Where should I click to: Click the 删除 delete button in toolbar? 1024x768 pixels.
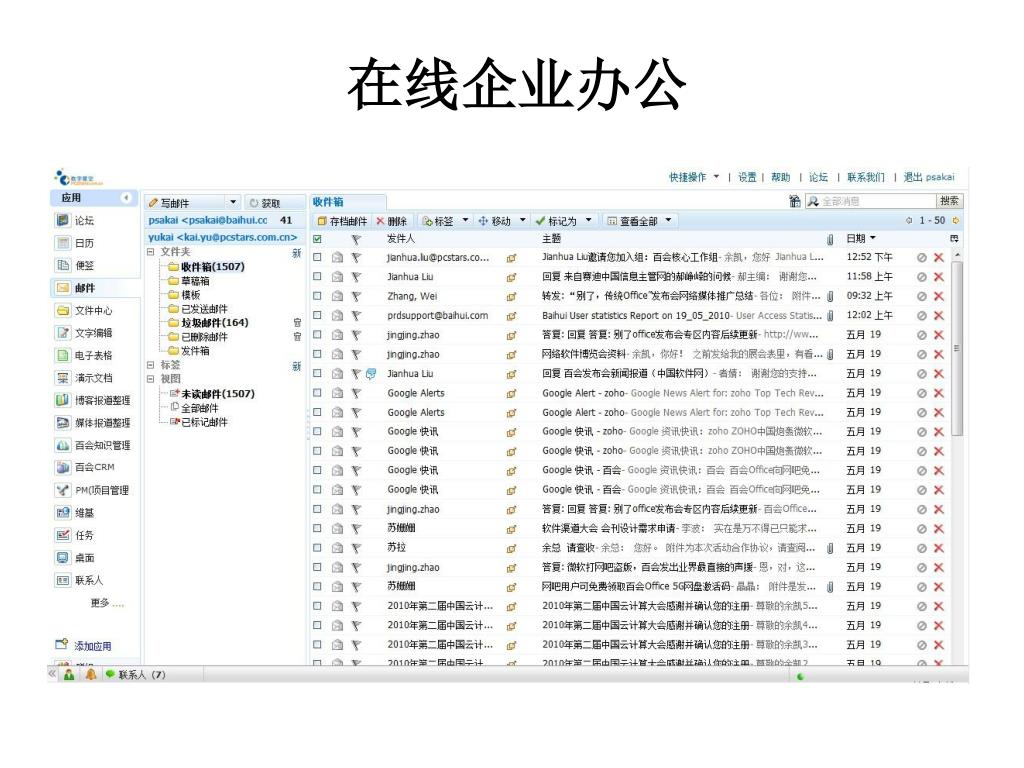click(x=391, y=221)
